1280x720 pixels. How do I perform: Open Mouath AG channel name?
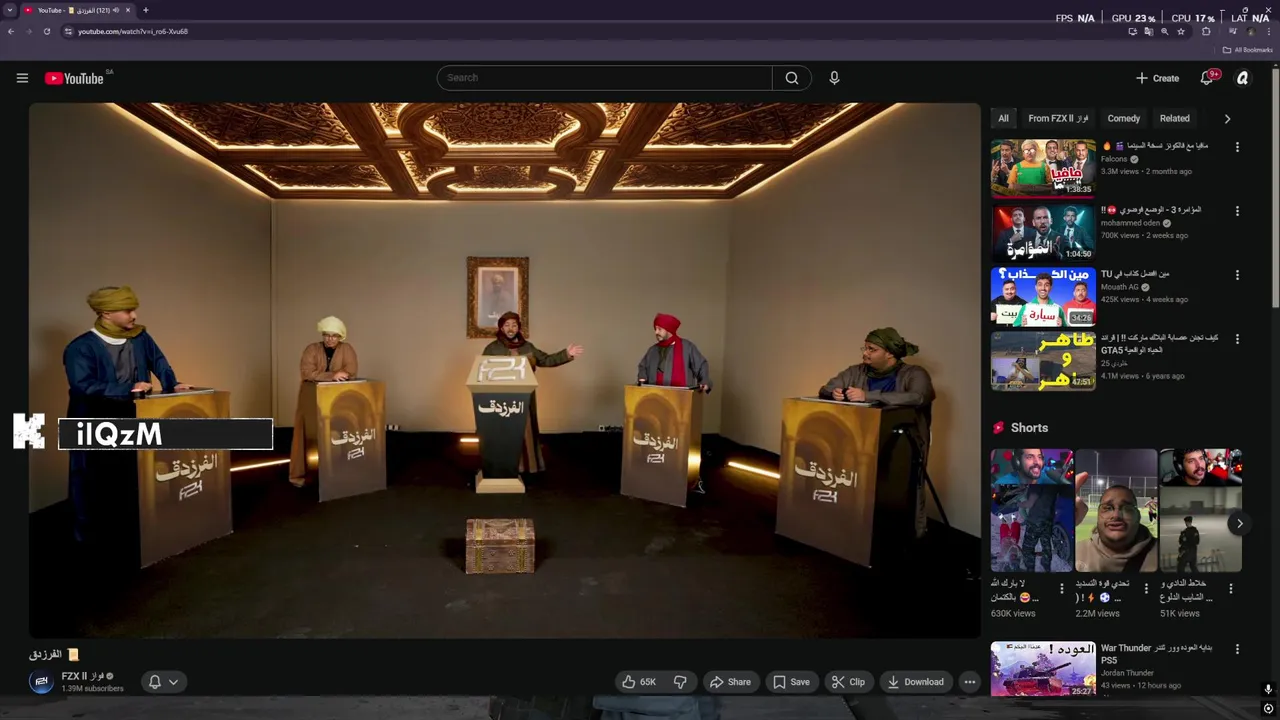1121,287
